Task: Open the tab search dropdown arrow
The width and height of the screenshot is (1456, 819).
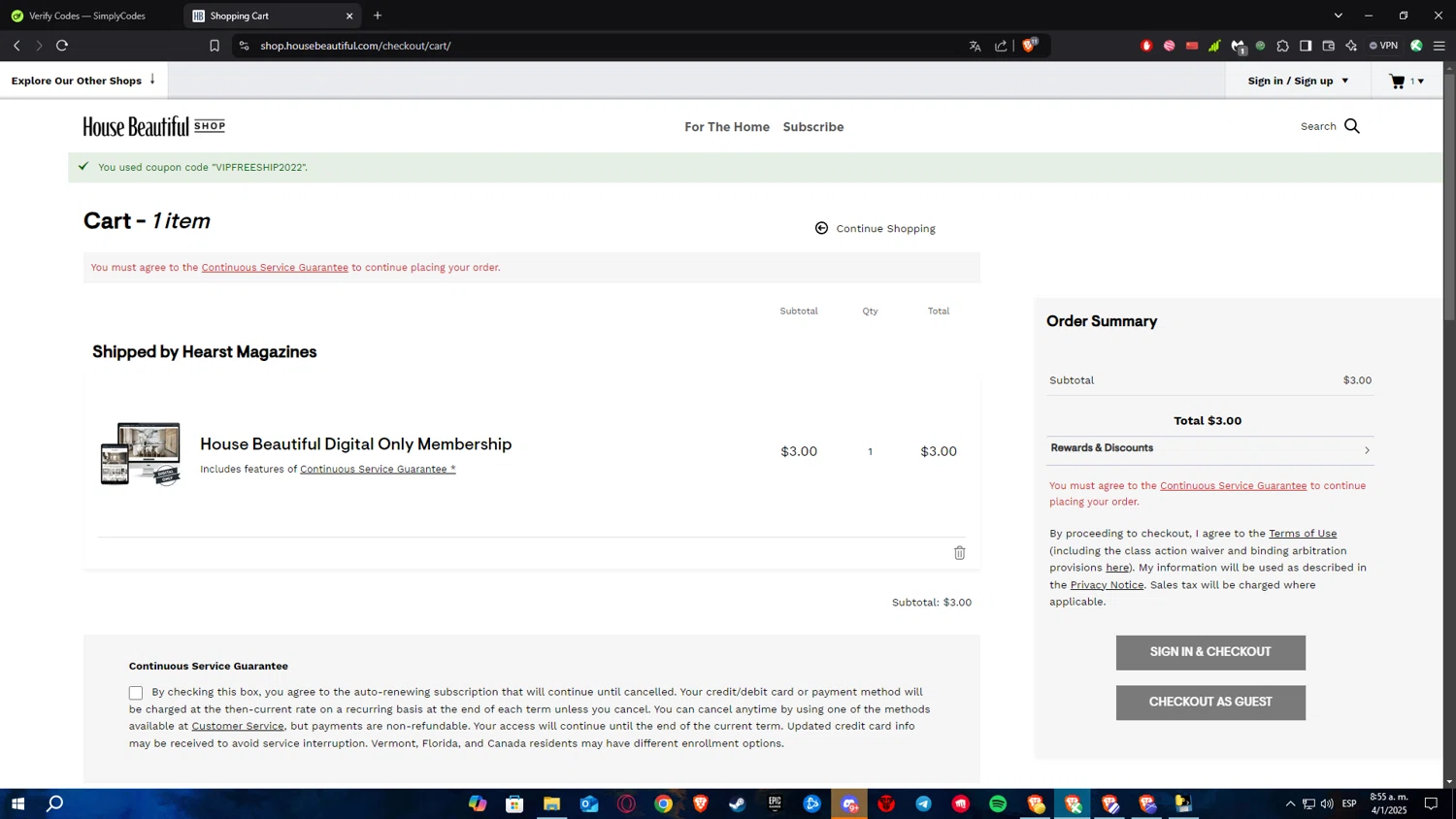Action: [1338, 16]
